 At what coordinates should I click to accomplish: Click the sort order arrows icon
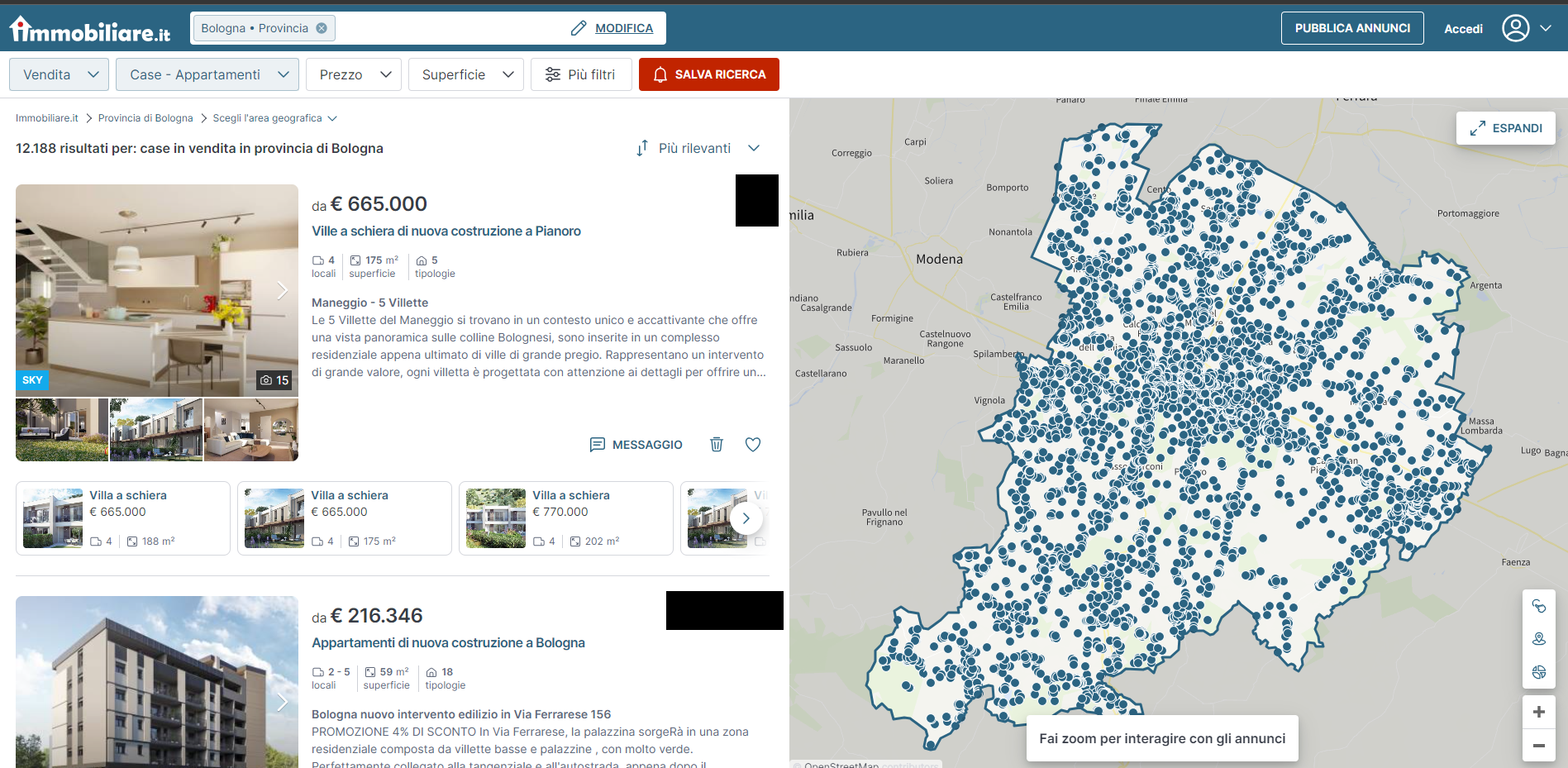tap(642, 148)
